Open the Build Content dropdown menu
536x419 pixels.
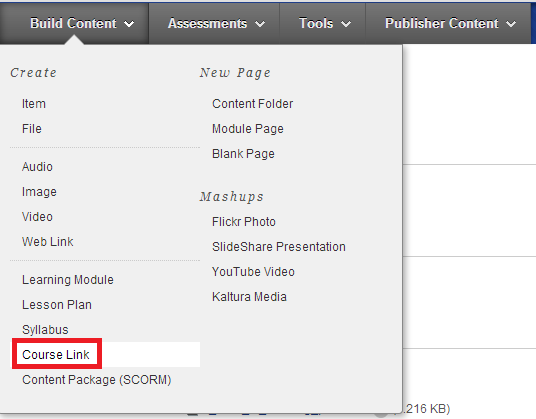(82, 24)
